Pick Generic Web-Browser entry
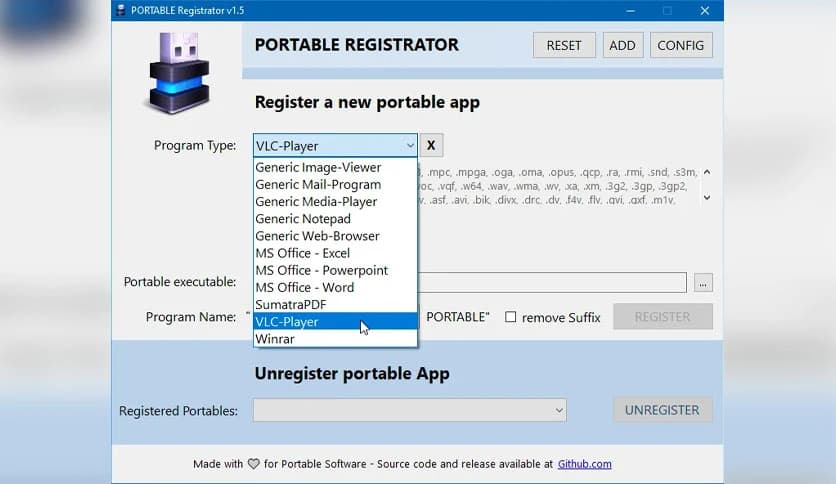The image size is (836, 484). tap(335, 236)
